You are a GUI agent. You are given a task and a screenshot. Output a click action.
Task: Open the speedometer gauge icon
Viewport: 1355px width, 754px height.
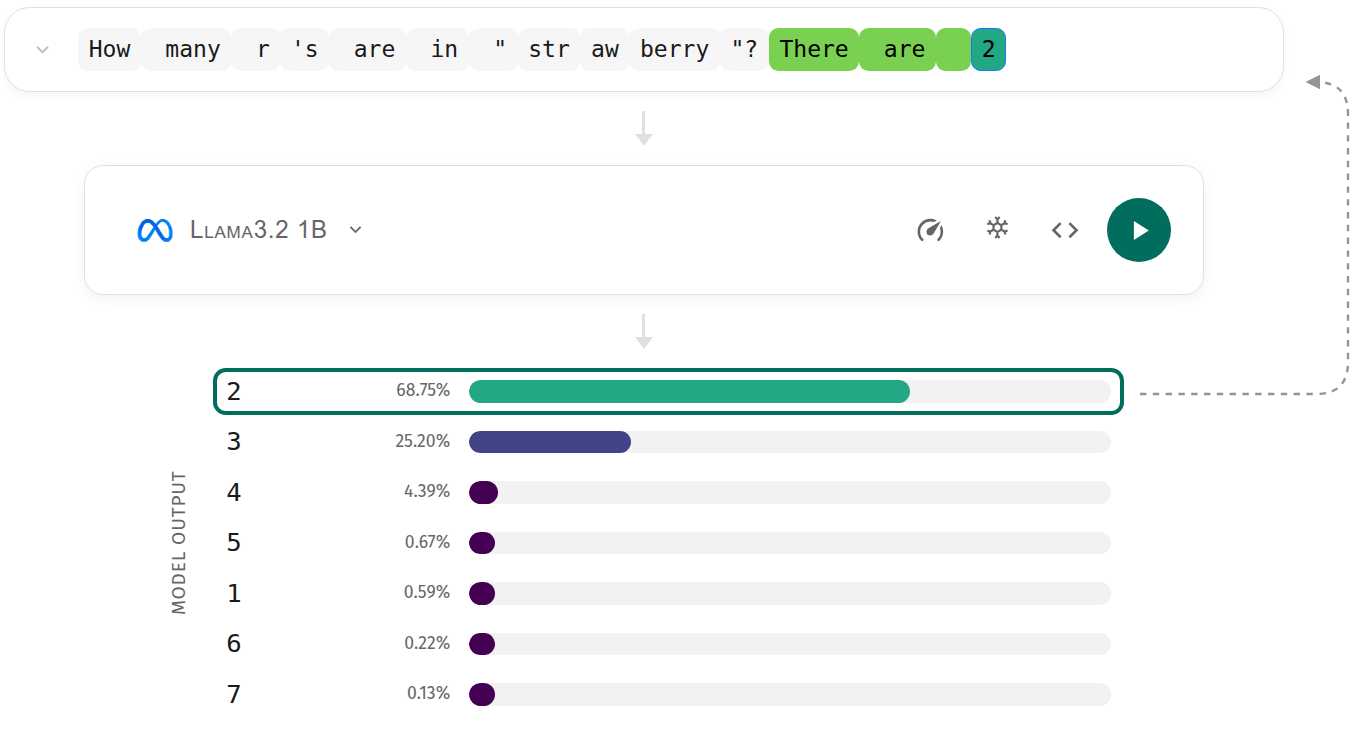point(930,230)
